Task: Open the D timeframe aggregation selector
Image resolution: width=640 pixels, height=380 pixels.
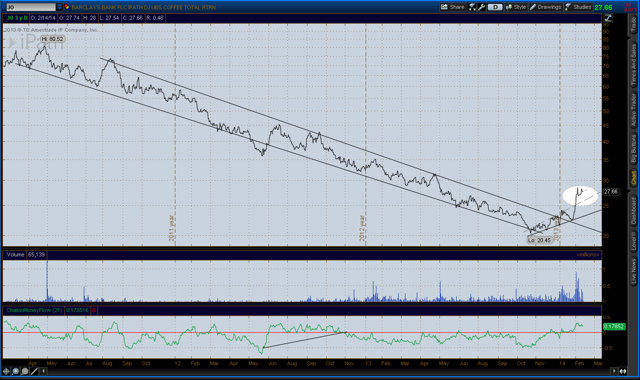Action: tap(495, 7)
